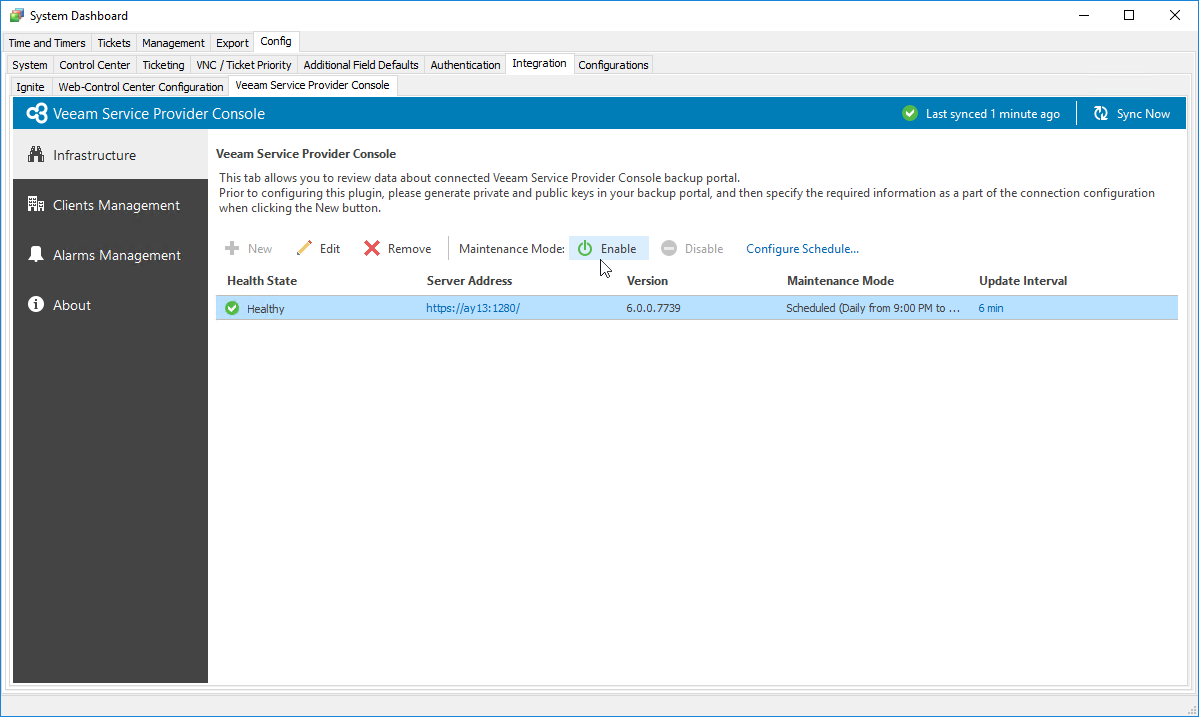
Task: Switch to the Web-Control Center Configuration tab
Action: (x=140, y=86)
